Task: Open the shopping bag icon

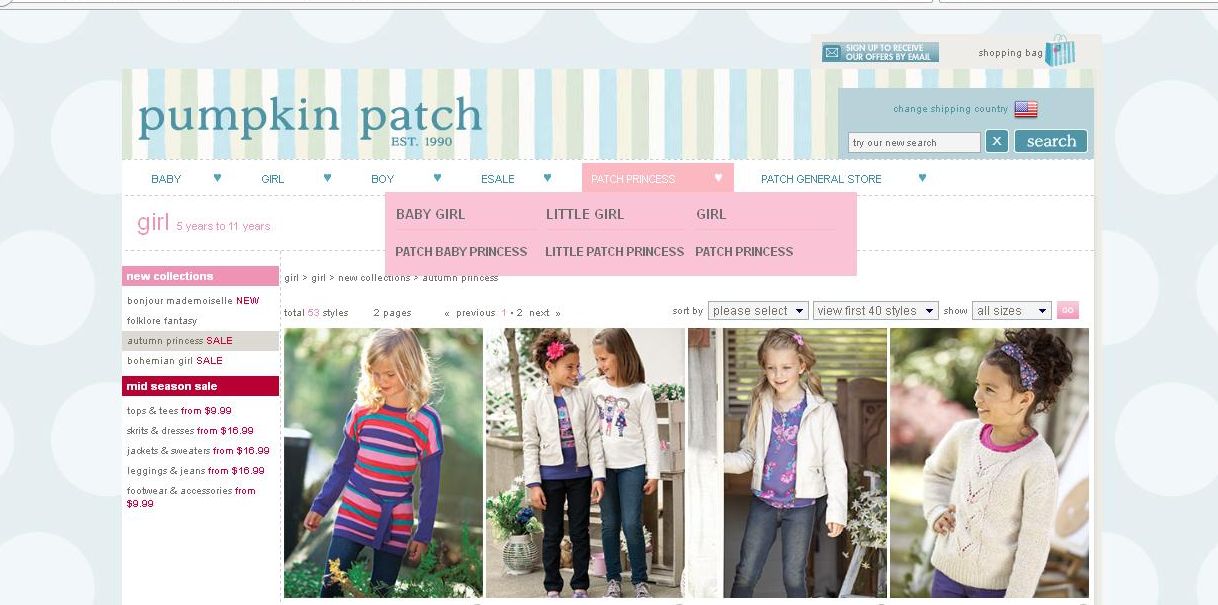Action: click(x=1060, y=51)
